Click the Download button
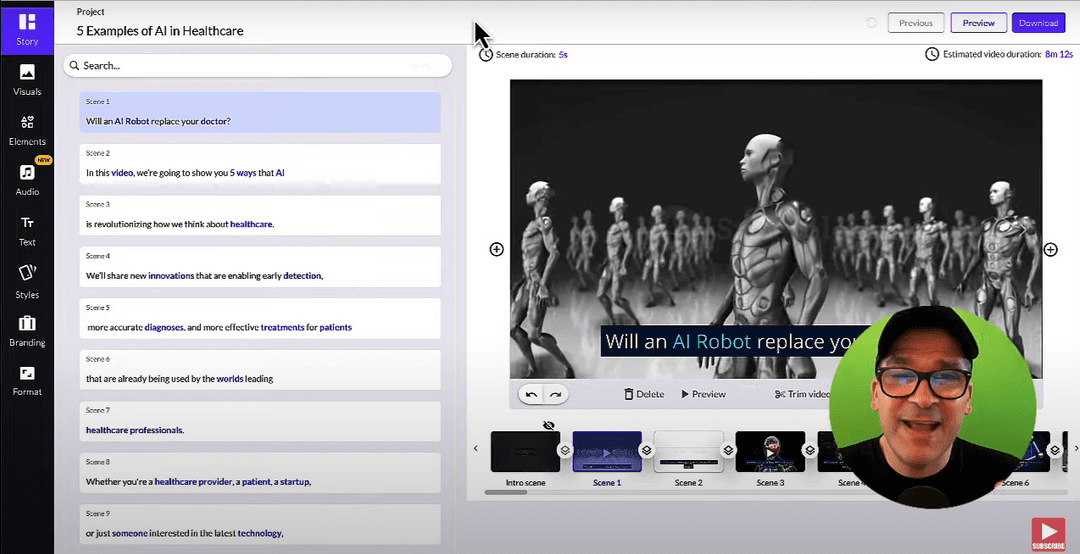1080x554 pixels. (1038, 23)
